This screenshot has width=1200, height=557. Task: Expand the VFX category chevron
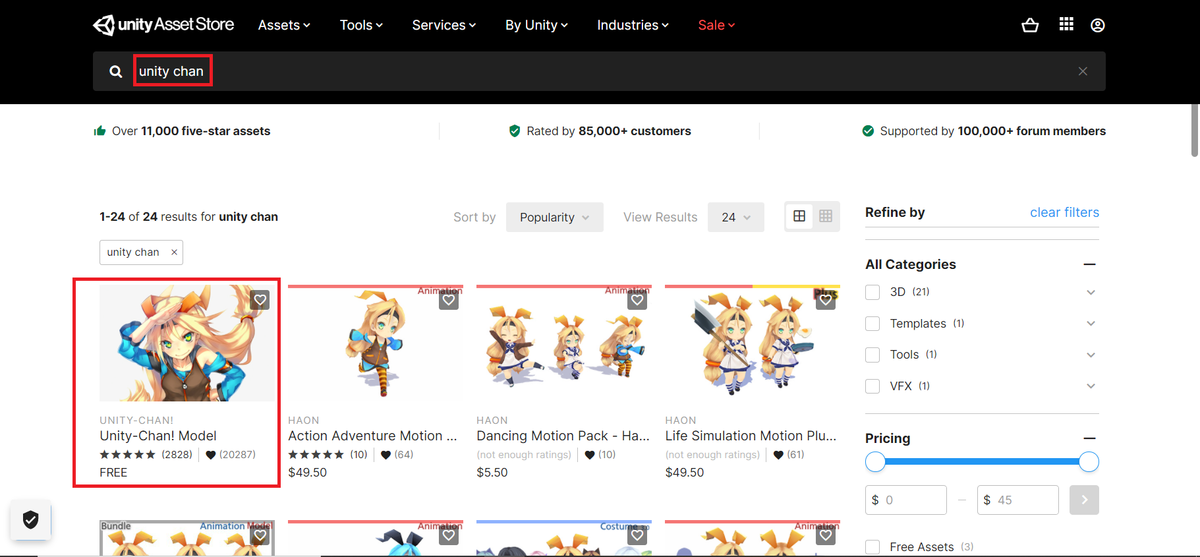pos(1091,386)
